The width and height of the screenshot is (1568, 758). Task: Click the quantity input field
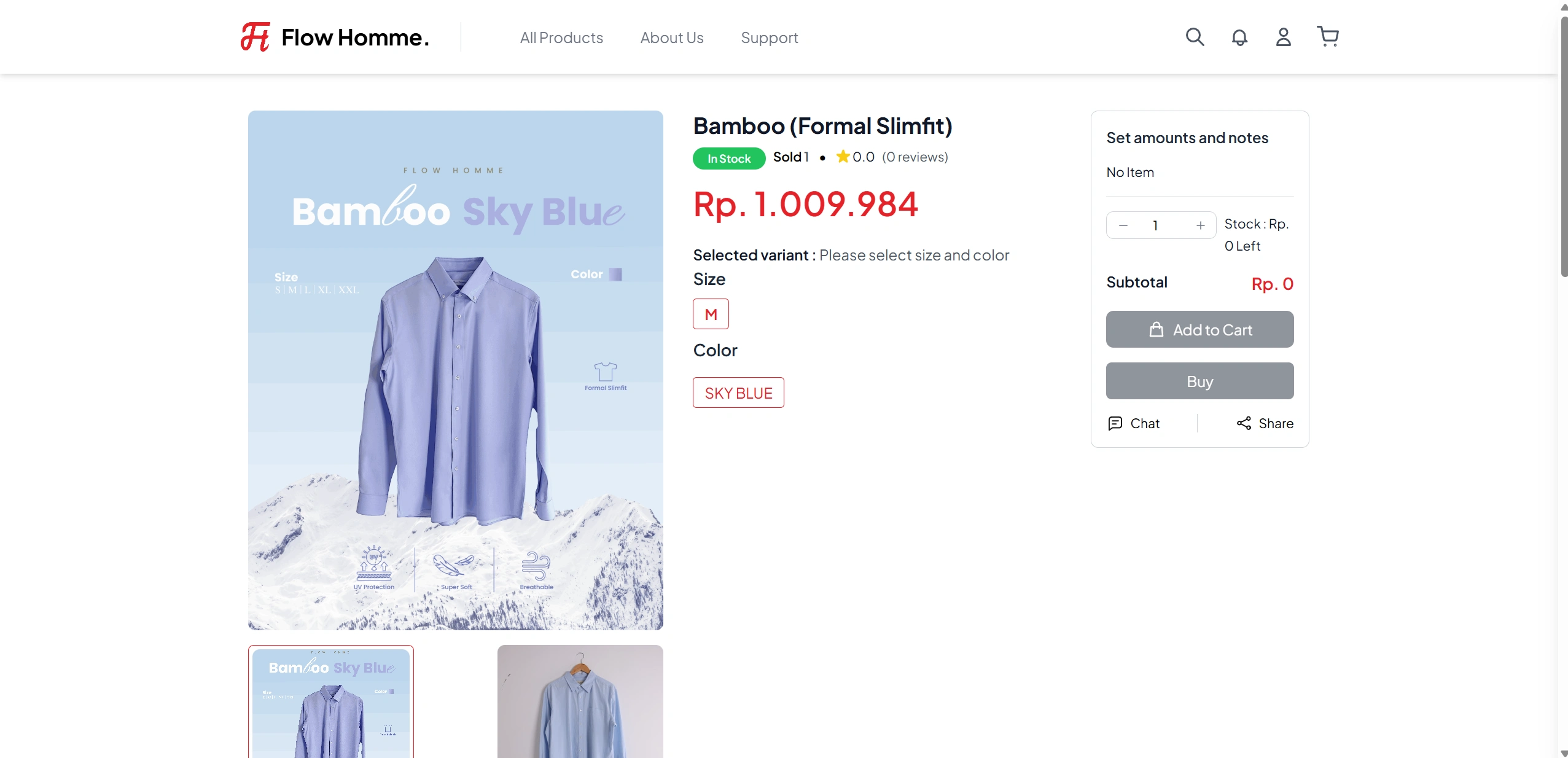1155,225
